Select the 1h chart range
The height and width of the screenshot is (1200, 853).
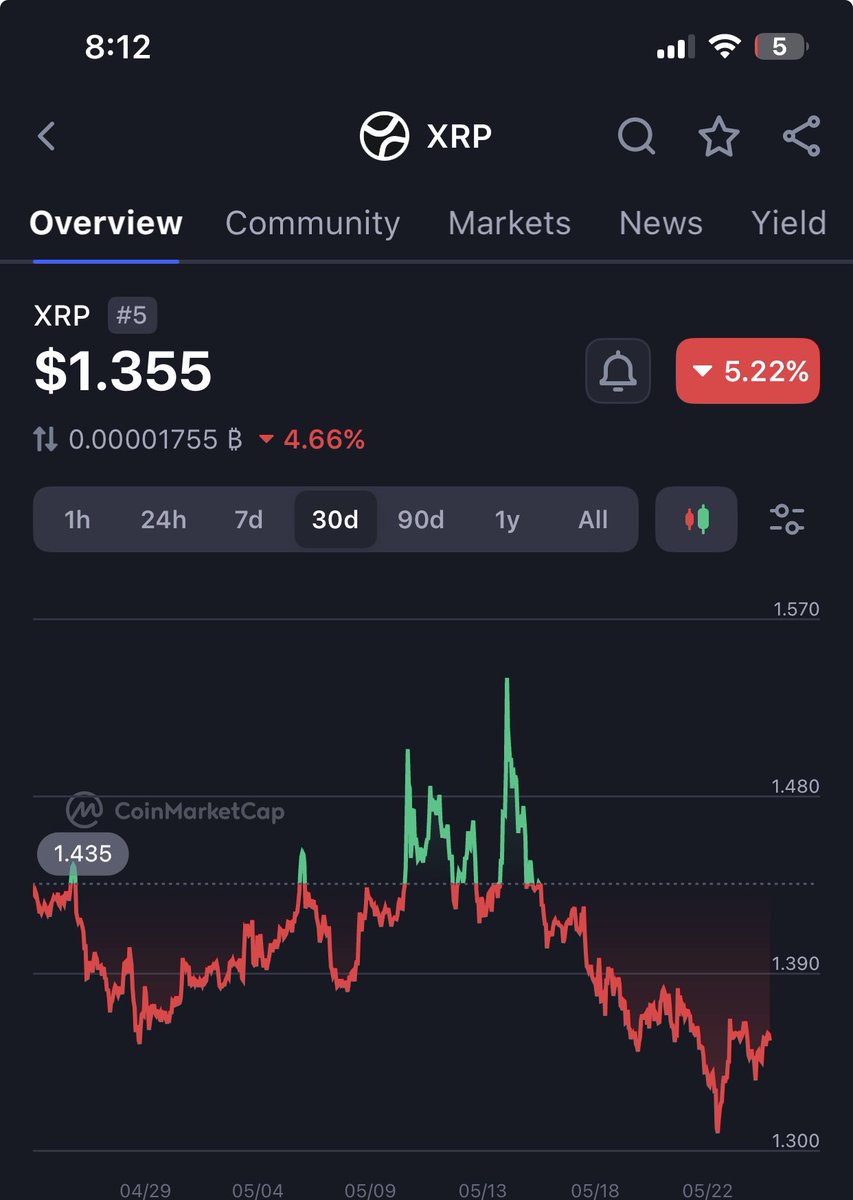[x=77, y=520]
